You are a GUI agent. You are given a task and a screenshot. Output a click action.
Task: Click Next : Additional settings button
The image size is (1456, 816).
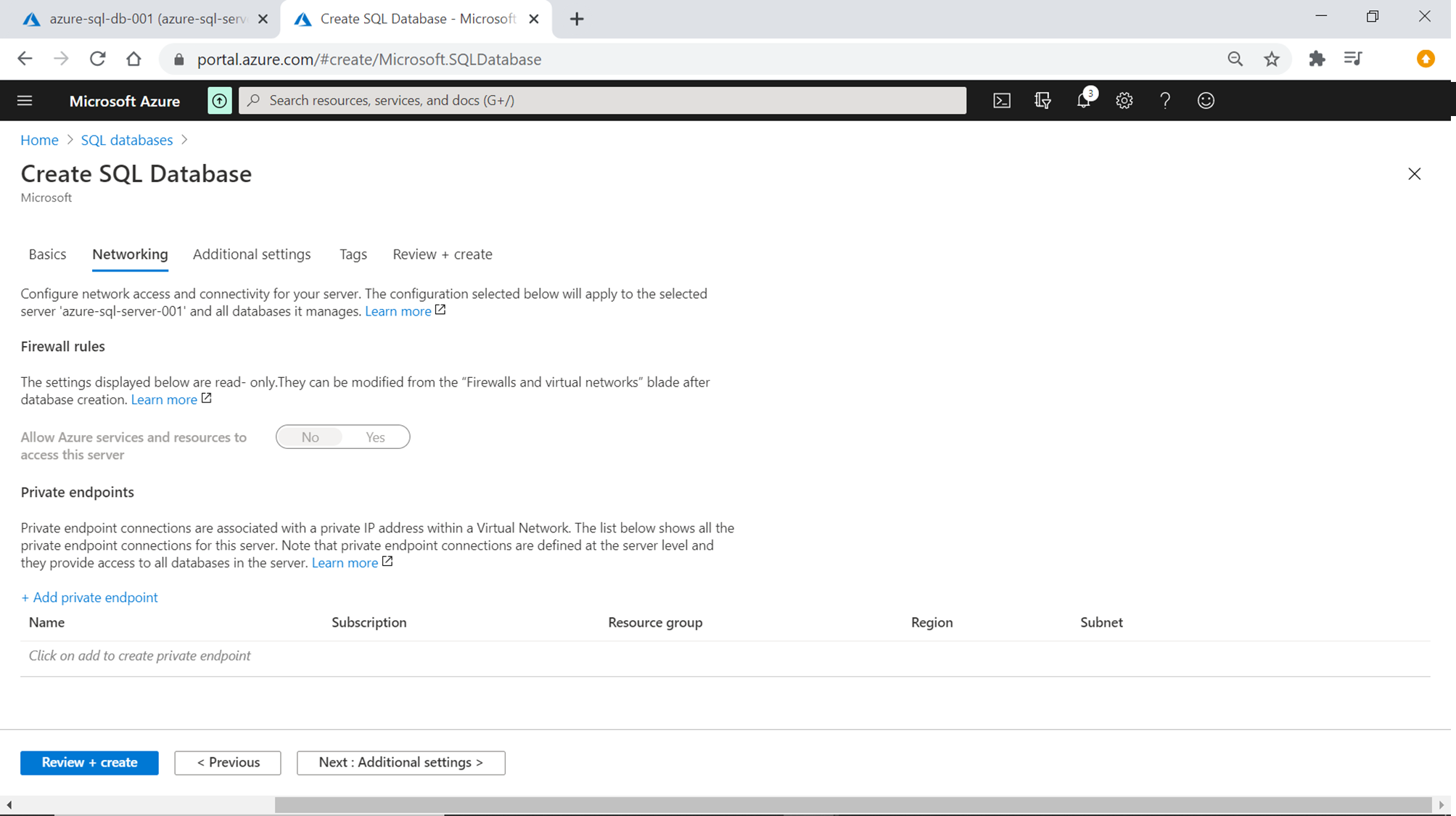[x=400, y=762]
